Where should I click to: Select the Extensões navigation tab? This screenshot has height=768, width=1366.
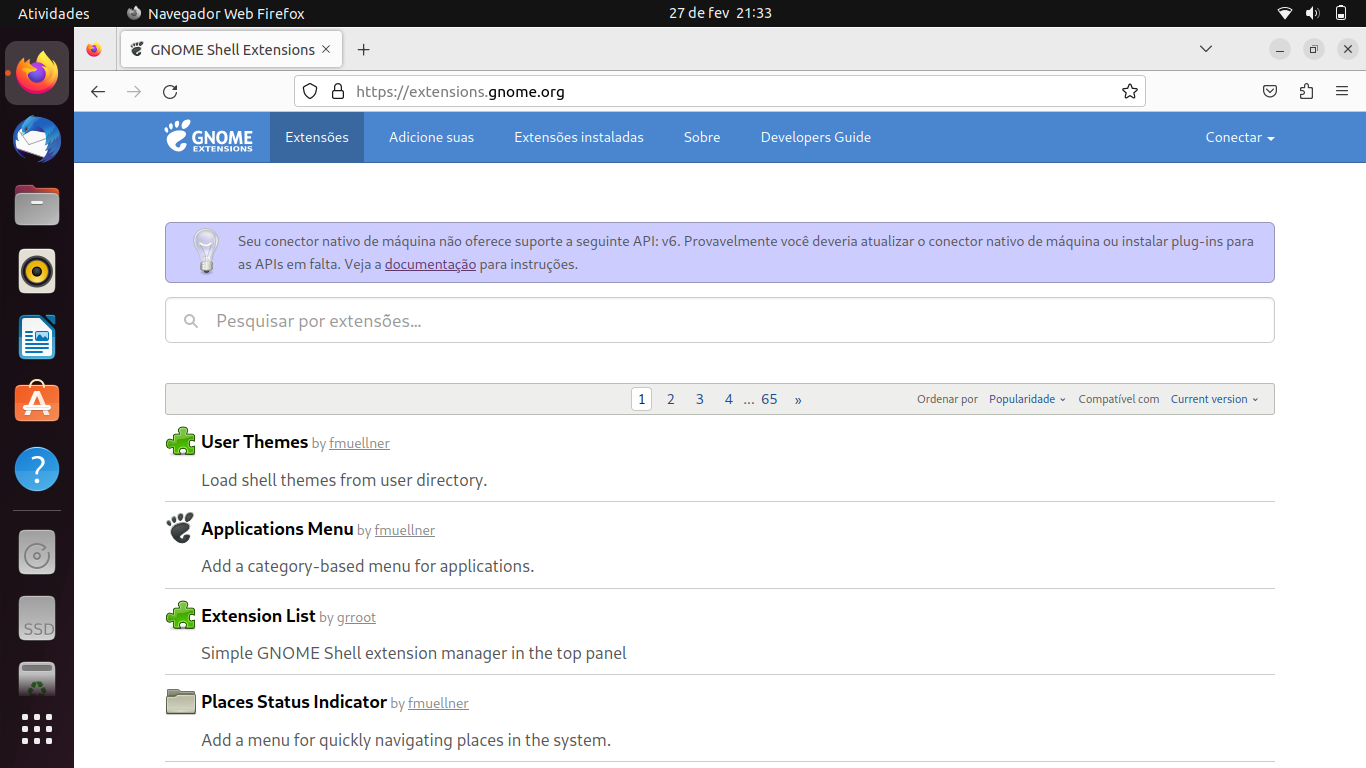coord(317,137)
